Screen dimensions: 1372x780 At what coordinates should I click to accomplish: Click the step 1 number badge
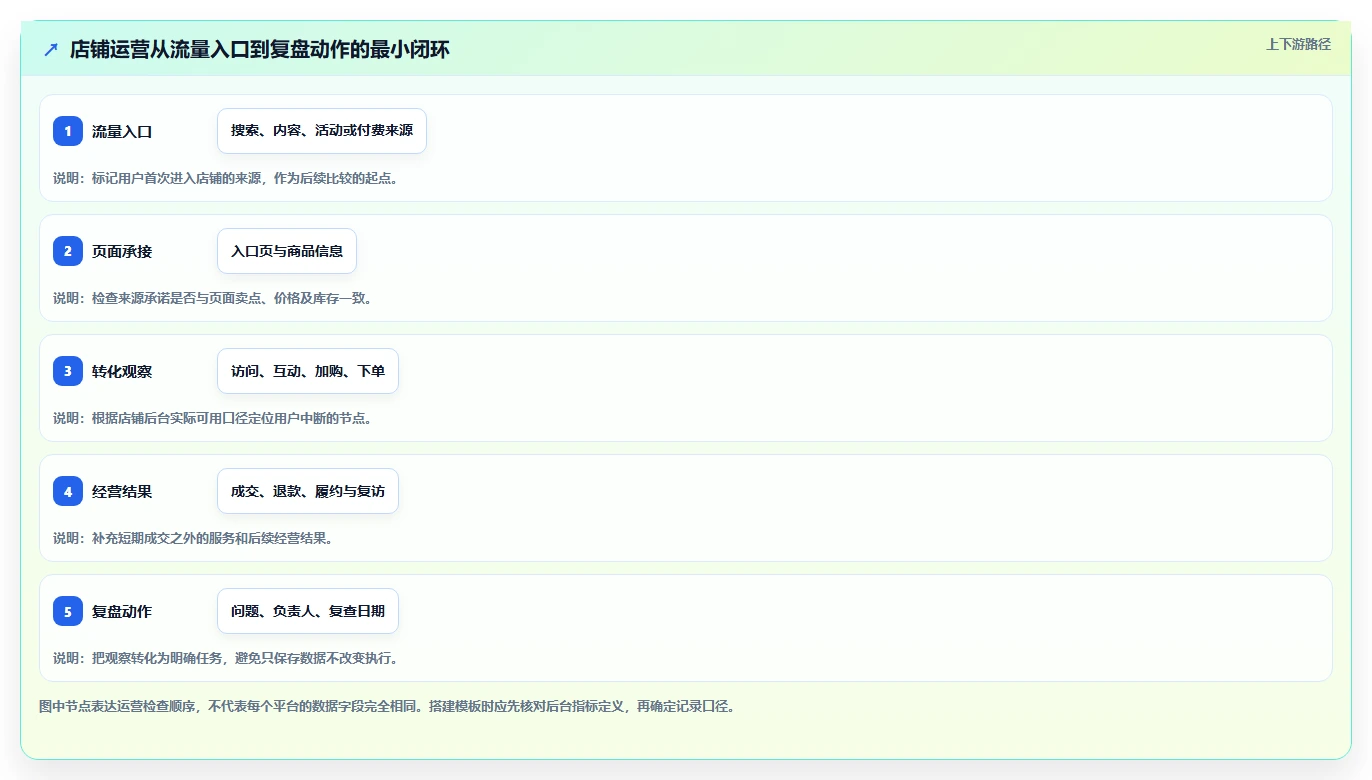[x=68, y=131]
